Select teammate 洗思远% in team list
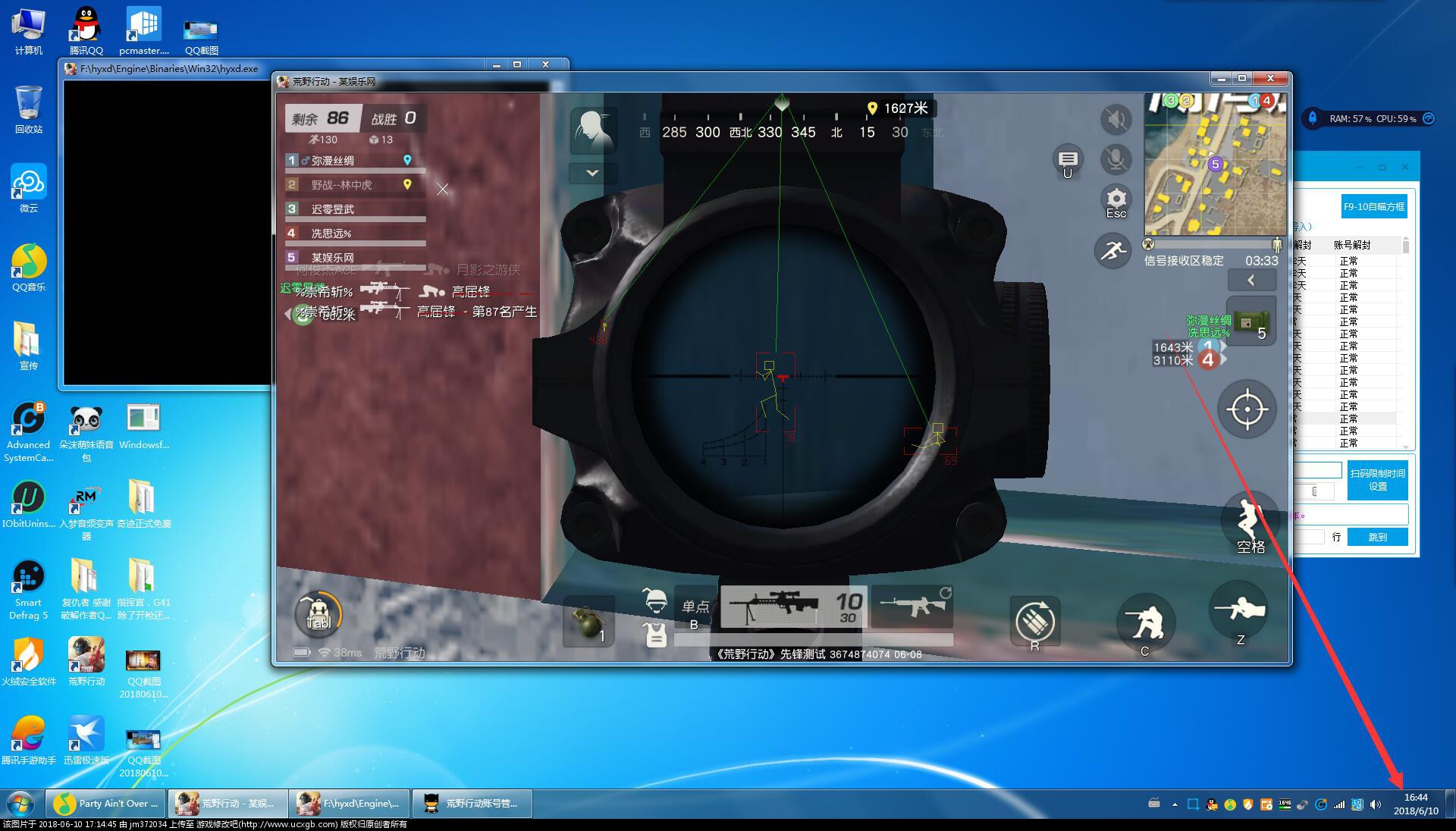1456x831 pixels. pos(355,234)
